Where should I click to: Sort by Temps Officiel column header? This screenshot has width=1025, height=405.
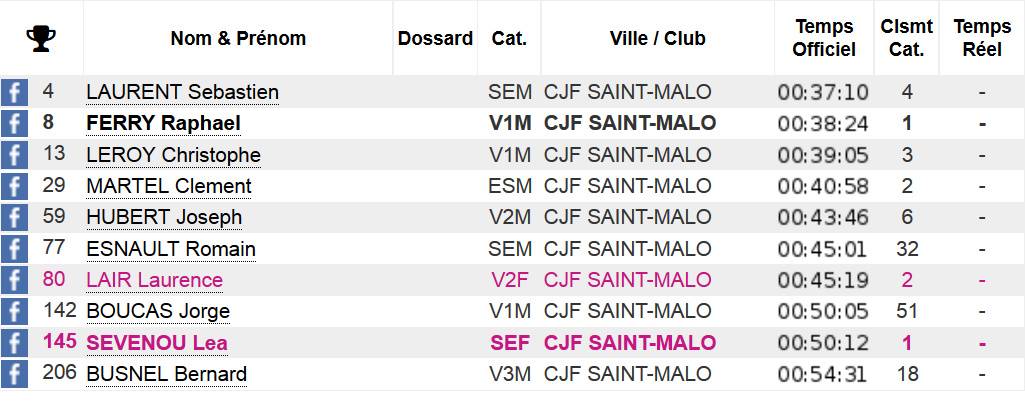click(x=824, y=38)
